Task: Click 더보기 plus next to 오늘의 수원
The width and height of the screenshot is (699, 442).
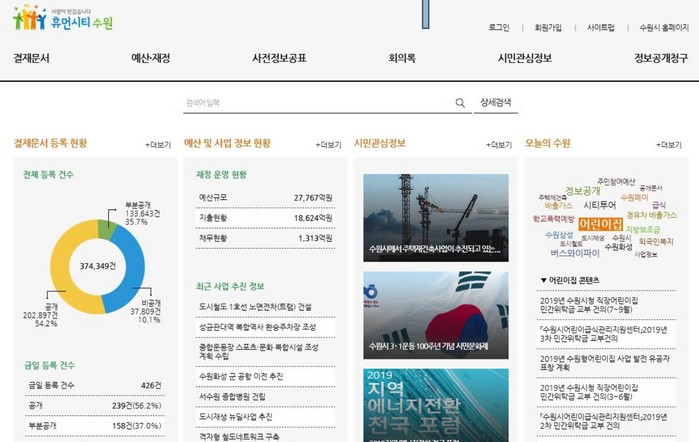Action: pyautogui.click(x=668, y=145)
